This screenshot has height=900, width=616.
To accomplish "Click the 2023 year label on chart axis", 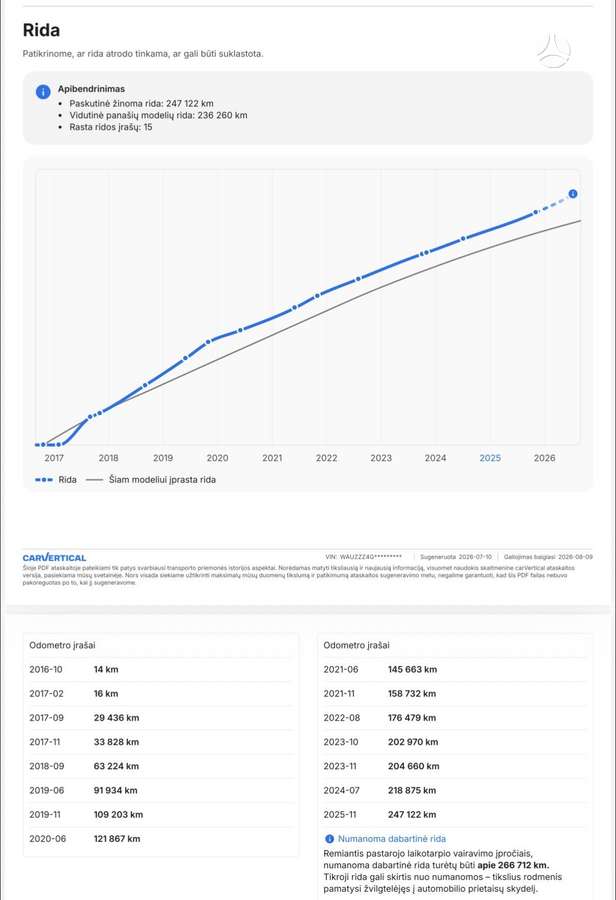I will 381,458.
